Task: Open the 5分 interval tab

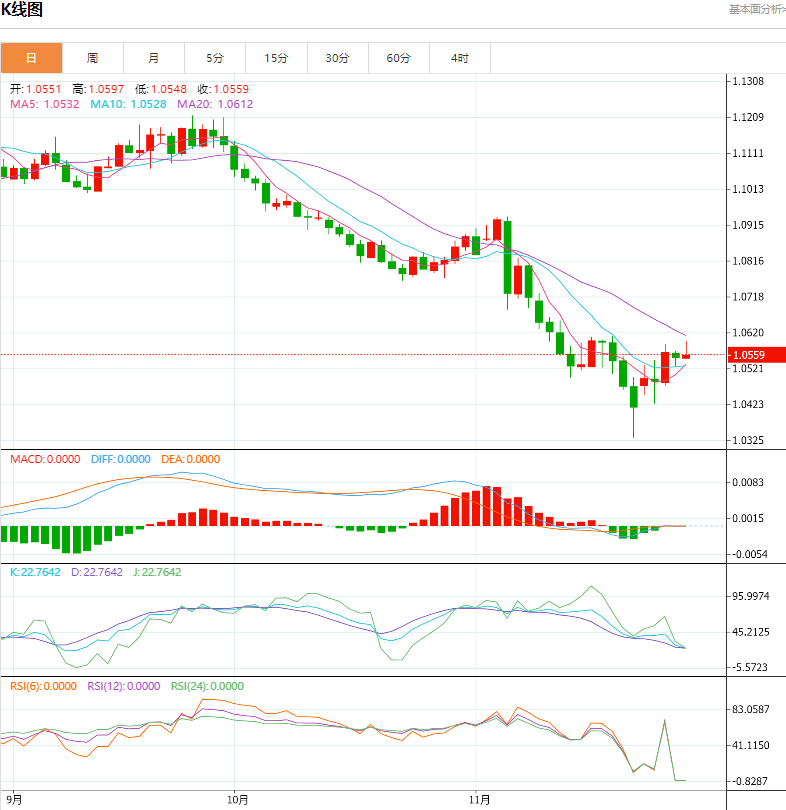Action: [x=215, y=58]
